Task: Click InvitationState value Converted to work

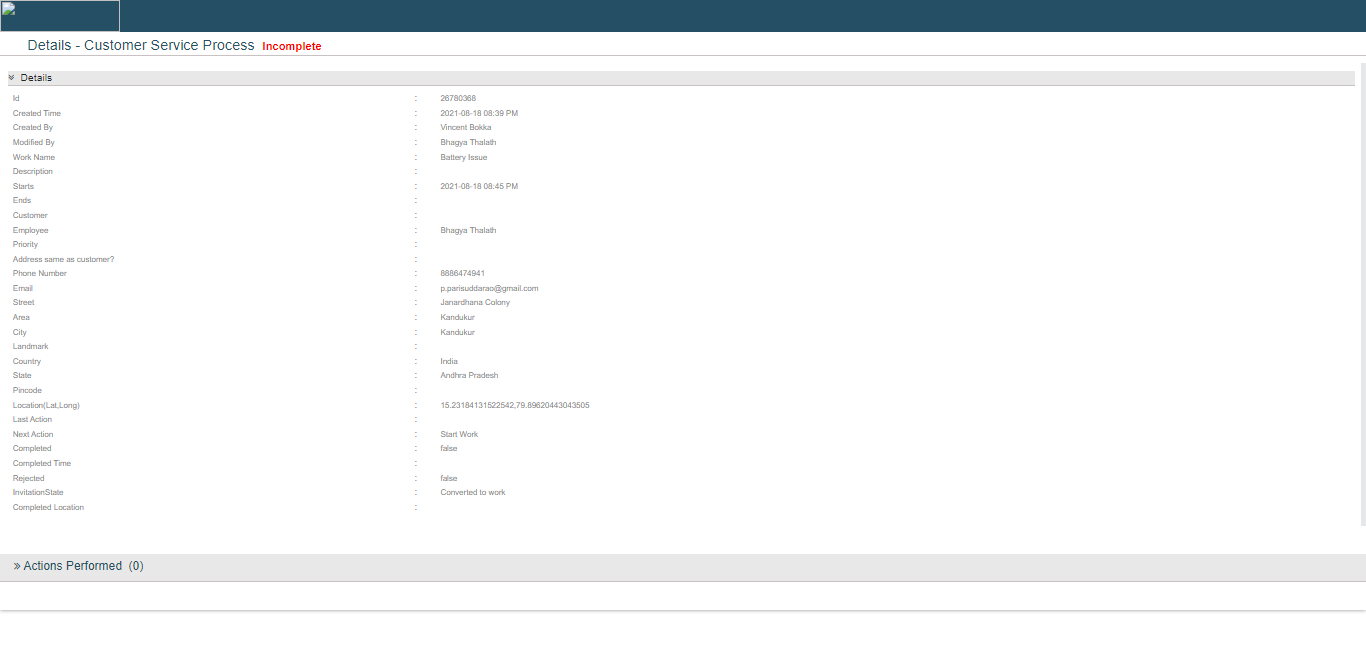Action: [473, 493]
